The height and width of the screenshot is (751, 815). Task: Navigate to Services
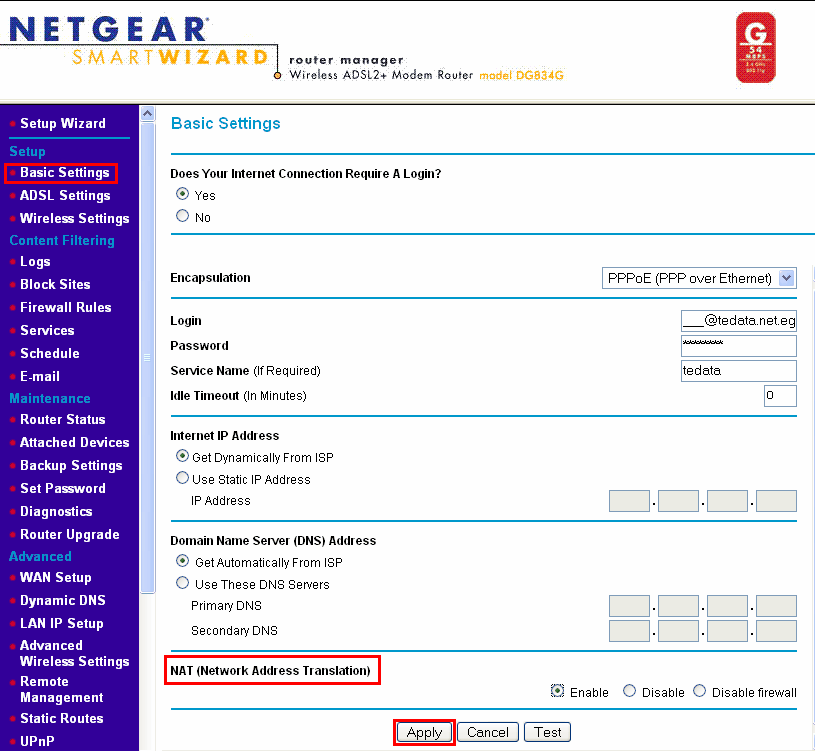[x=47, y=331]
